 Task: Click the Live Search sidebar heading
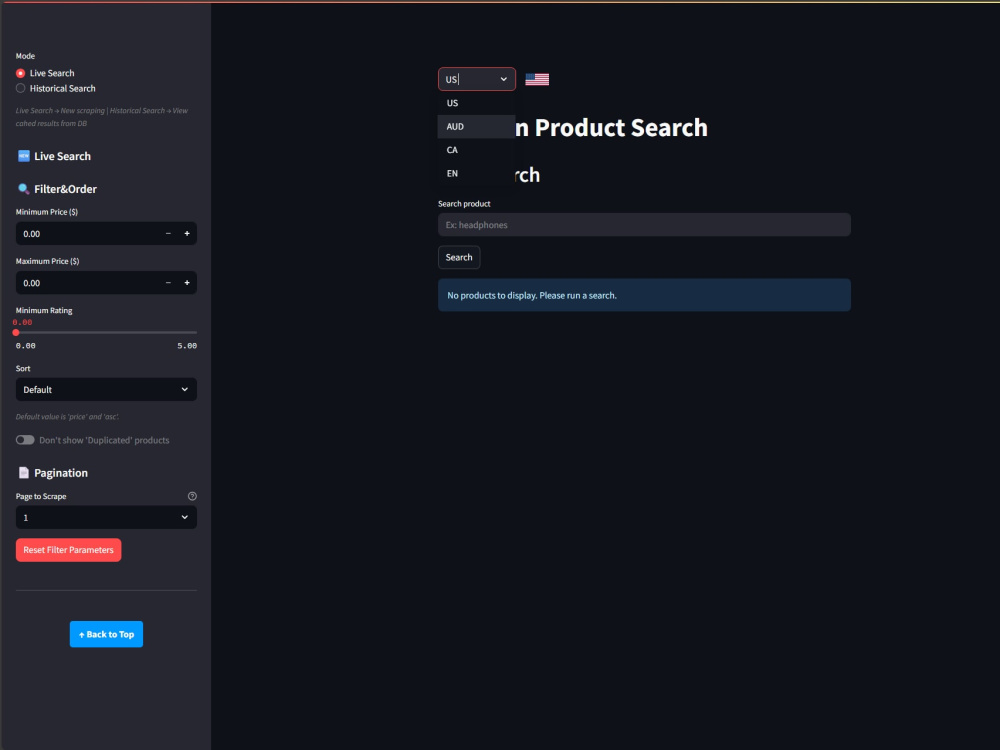(62, 156)
